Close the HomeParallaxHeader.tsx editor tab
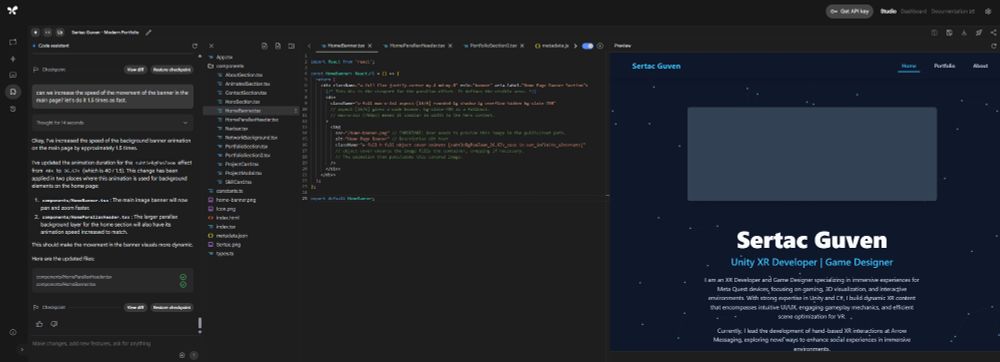The image size is (1000, 362). pos(450,46)
